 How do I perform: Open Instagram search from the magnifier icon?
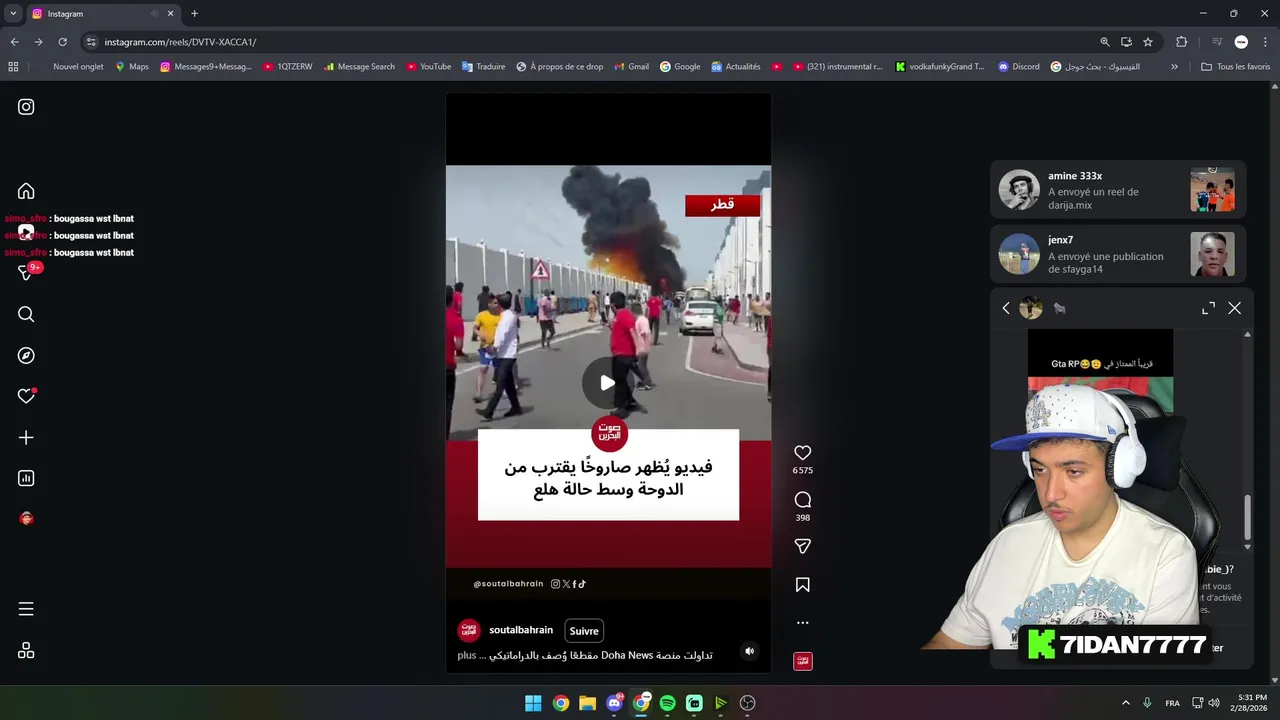[x=26, y=314]
